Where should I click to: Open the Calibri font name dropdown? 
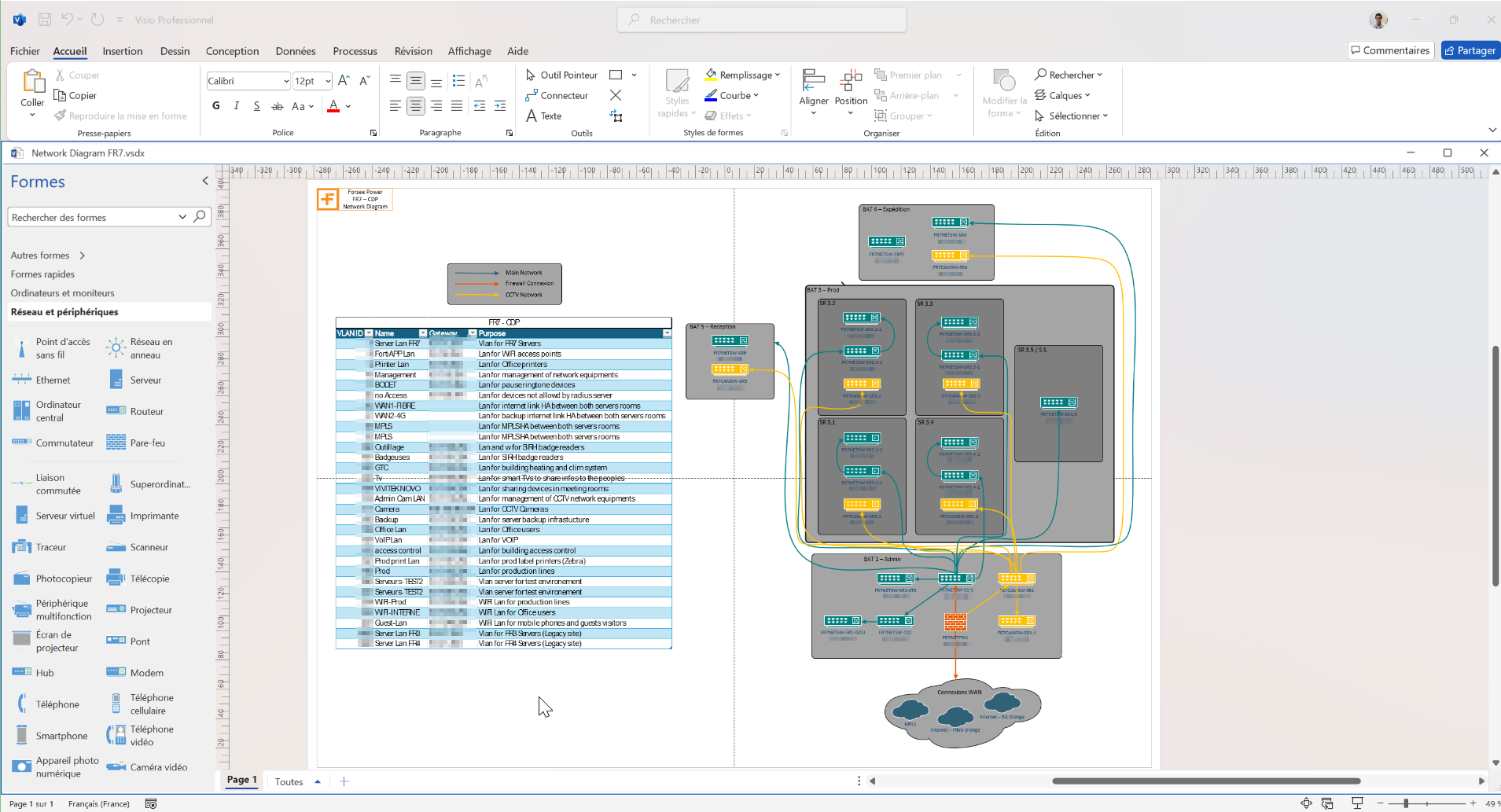[285, 81]
